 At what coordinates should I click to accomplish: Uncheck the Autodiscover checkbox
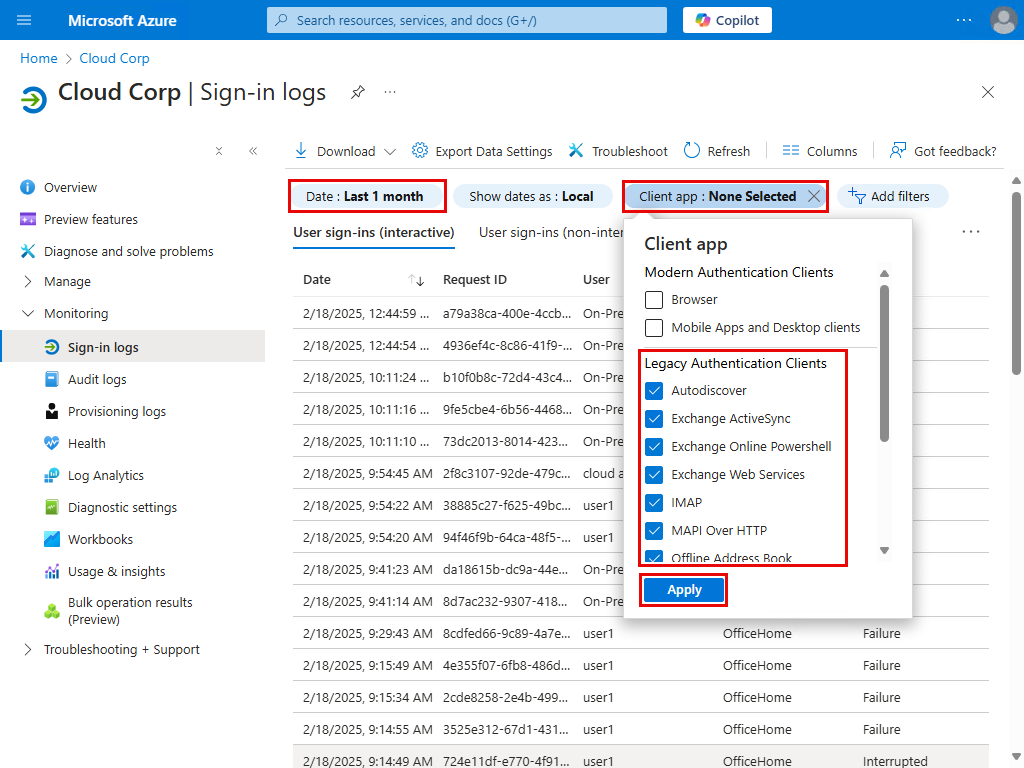coord(654,391)
